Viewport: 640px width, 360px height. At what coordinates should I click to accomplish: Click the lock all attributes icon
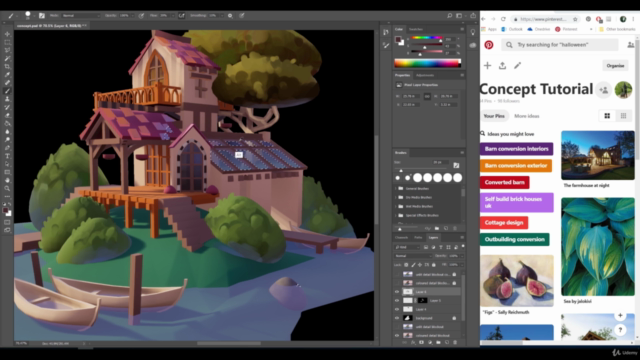pos(434,264)
